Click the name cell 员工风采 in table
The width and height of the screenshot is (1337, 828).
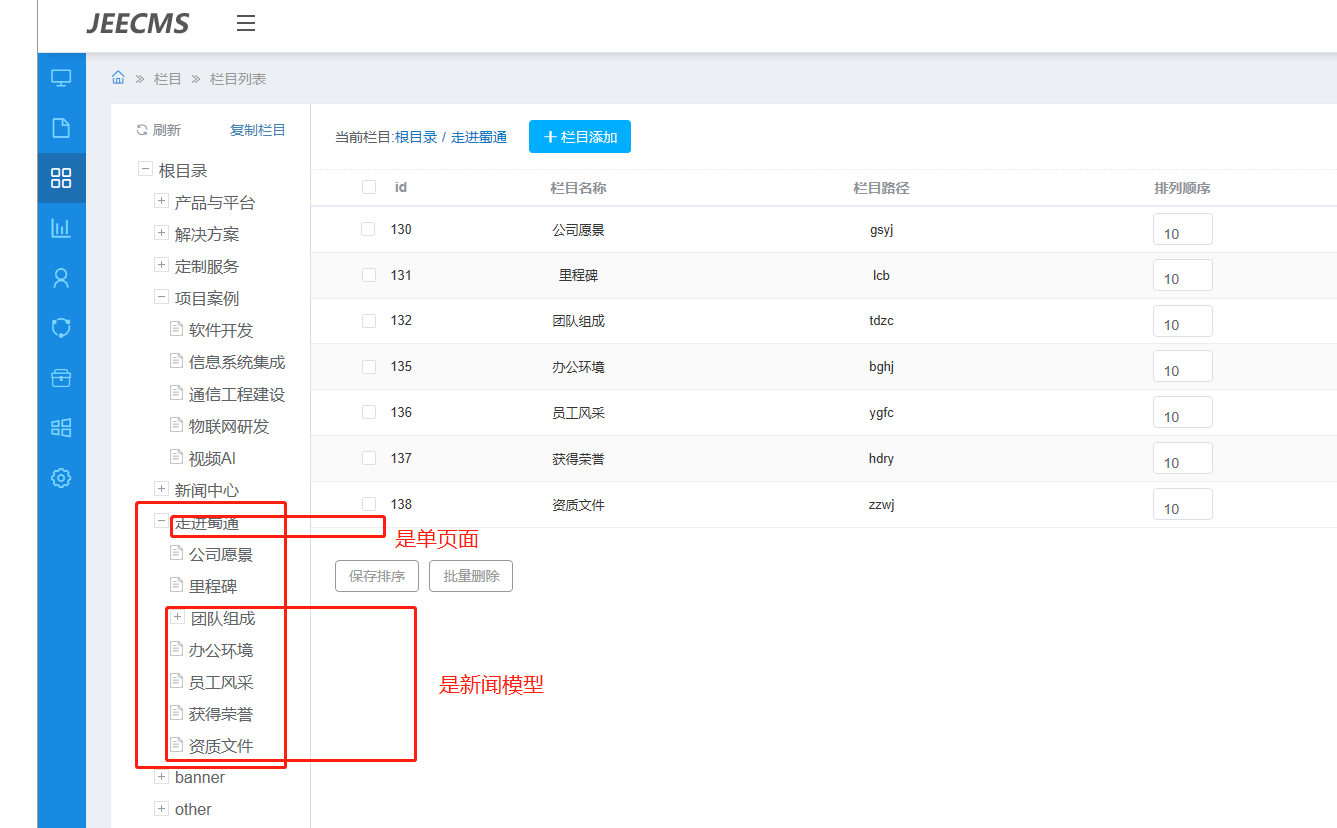tap(578, 413)
